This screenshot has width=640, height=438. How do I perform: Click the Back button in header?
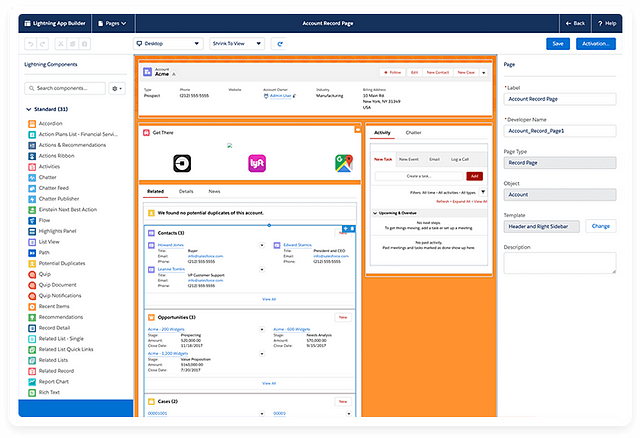[575, 23]
